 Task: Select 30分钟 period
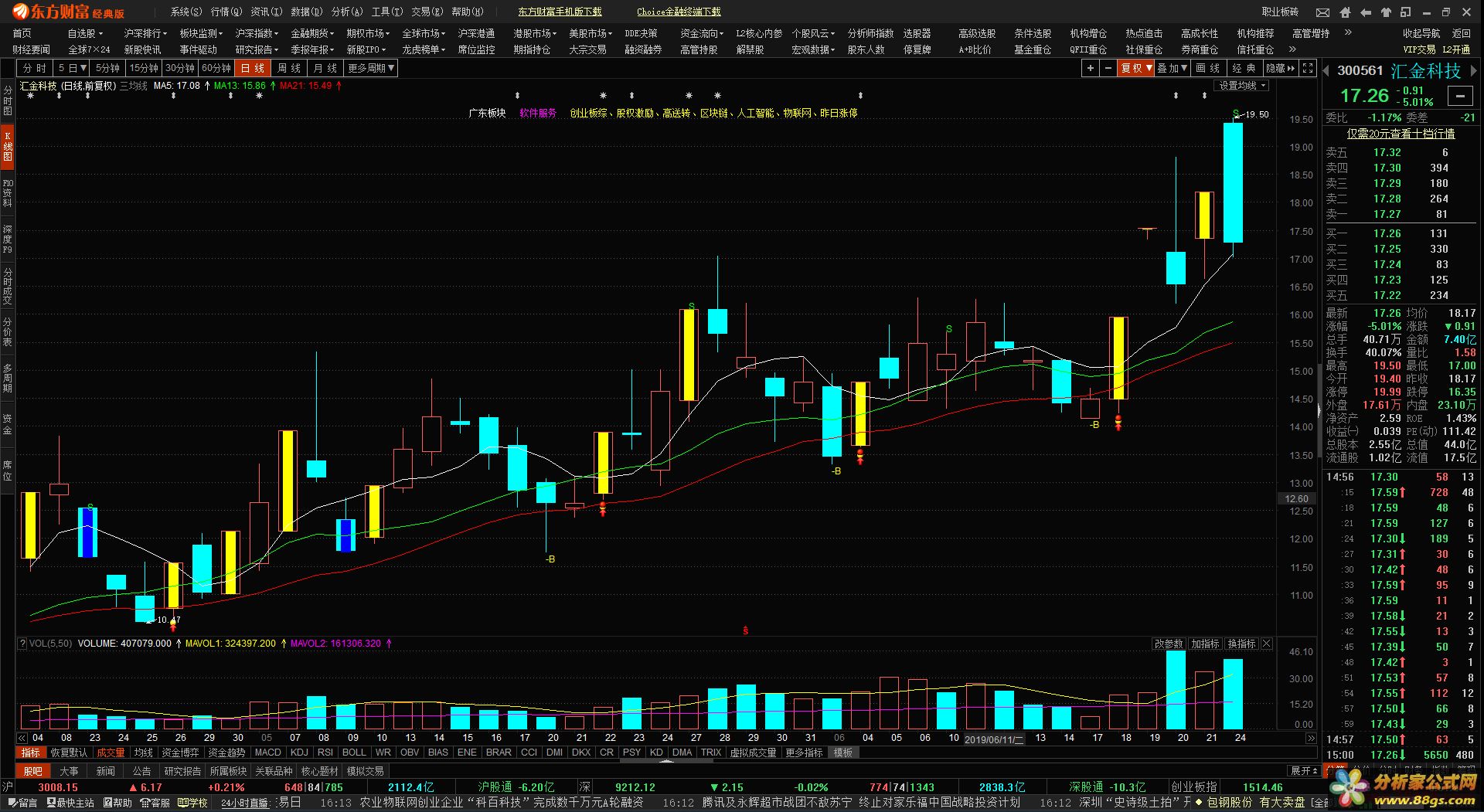[x=180, y=68]
